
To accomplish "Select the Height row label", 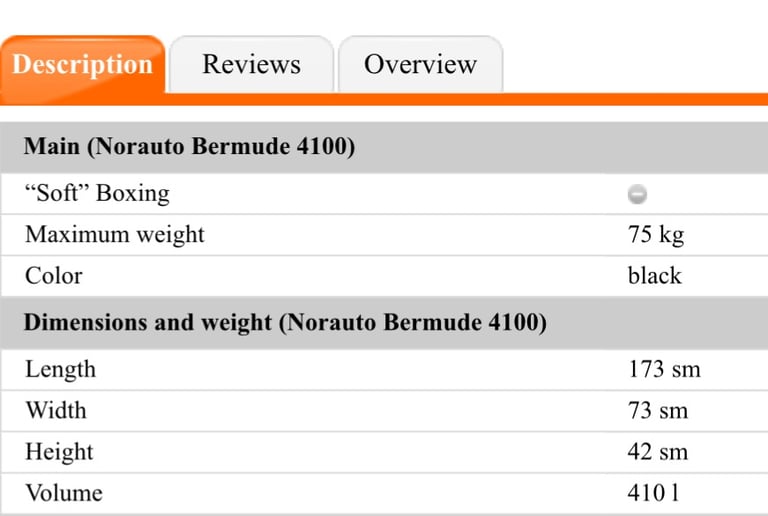I will (x=59, y=451).
